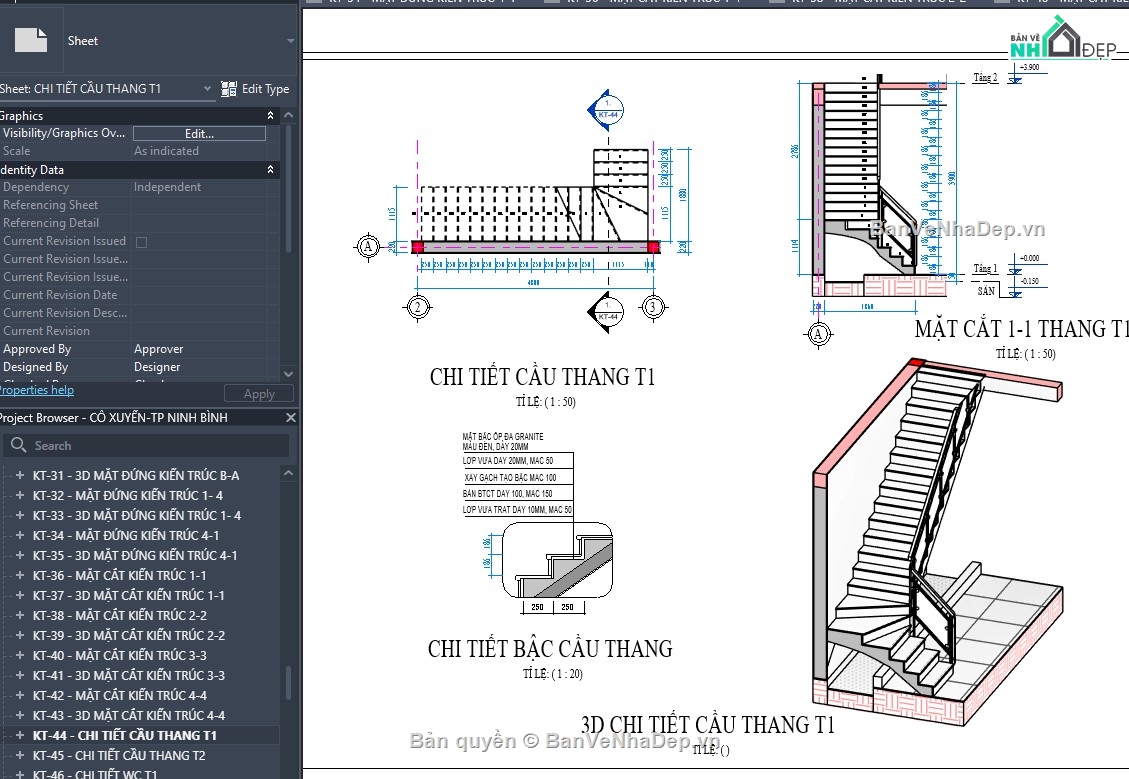Image resolution: width=1129 pixels, height=779 pixels.
Task: Click Properties panel scroll-up arrow
Action: (288, 115)
